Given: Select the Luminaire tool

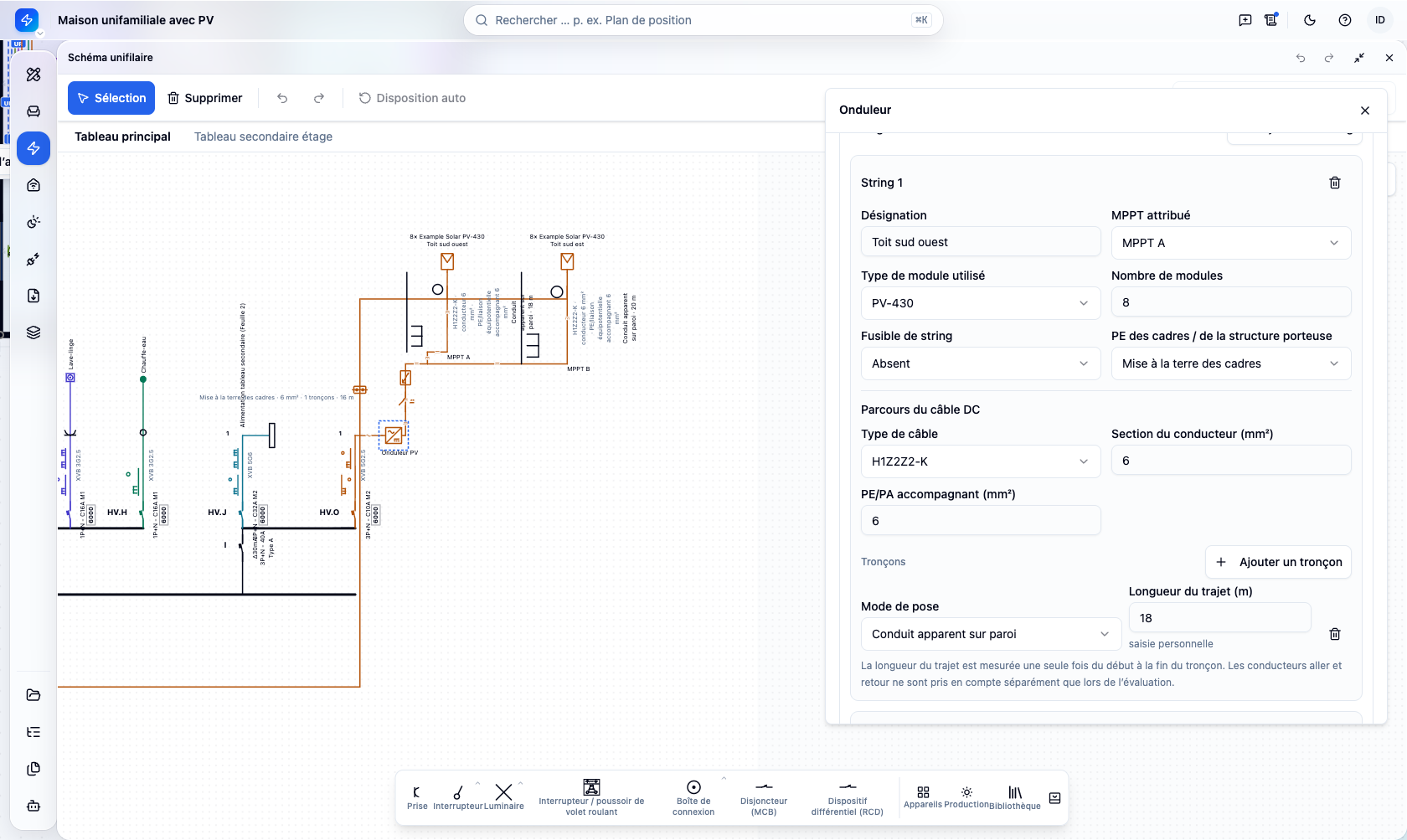Looking at the screenshot, I should click(x=503, y=797).
